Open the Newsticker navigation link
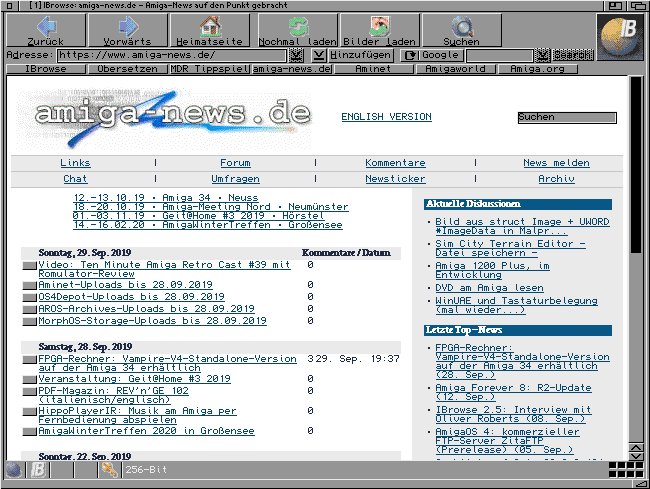Viewport: 650px width, 489px height. [x=395, y=179]
